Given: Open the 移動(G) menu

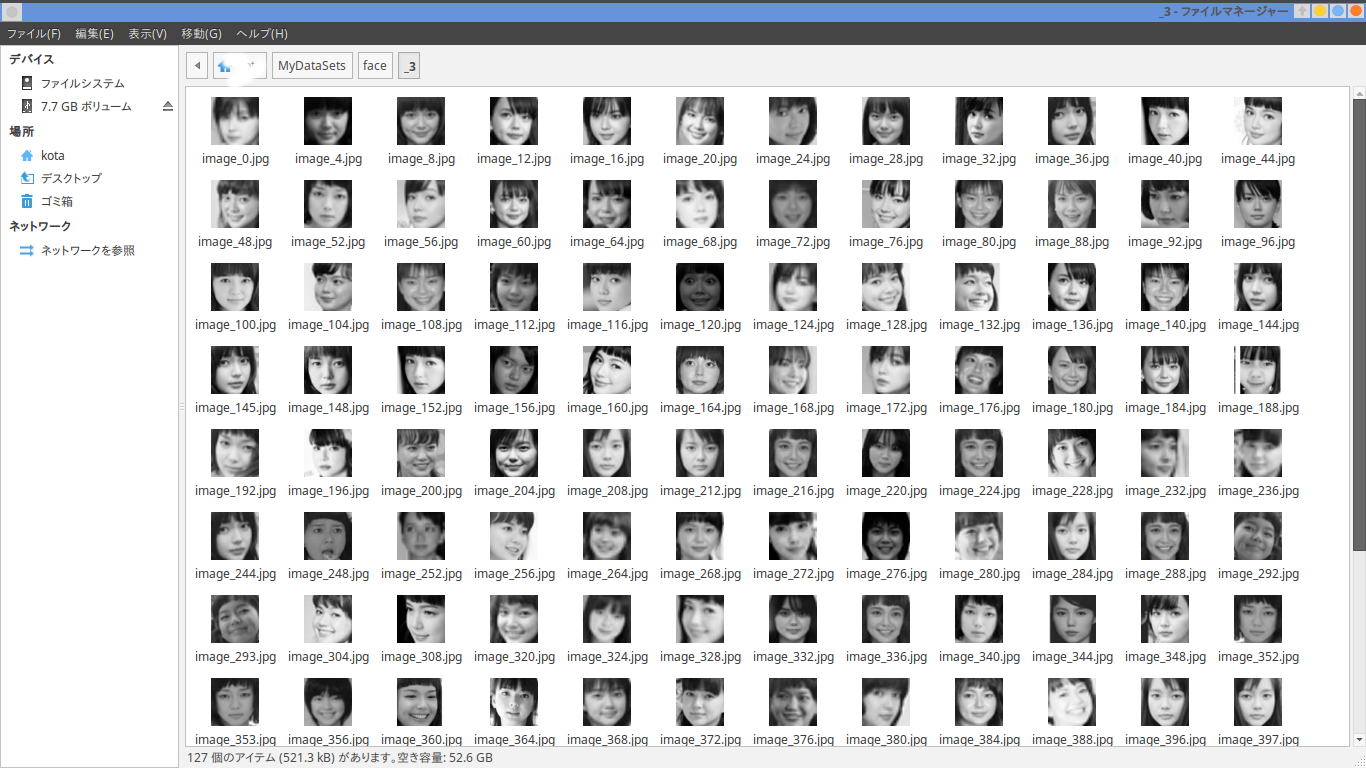Looking at the screenshot, I should tap(200, 33).
